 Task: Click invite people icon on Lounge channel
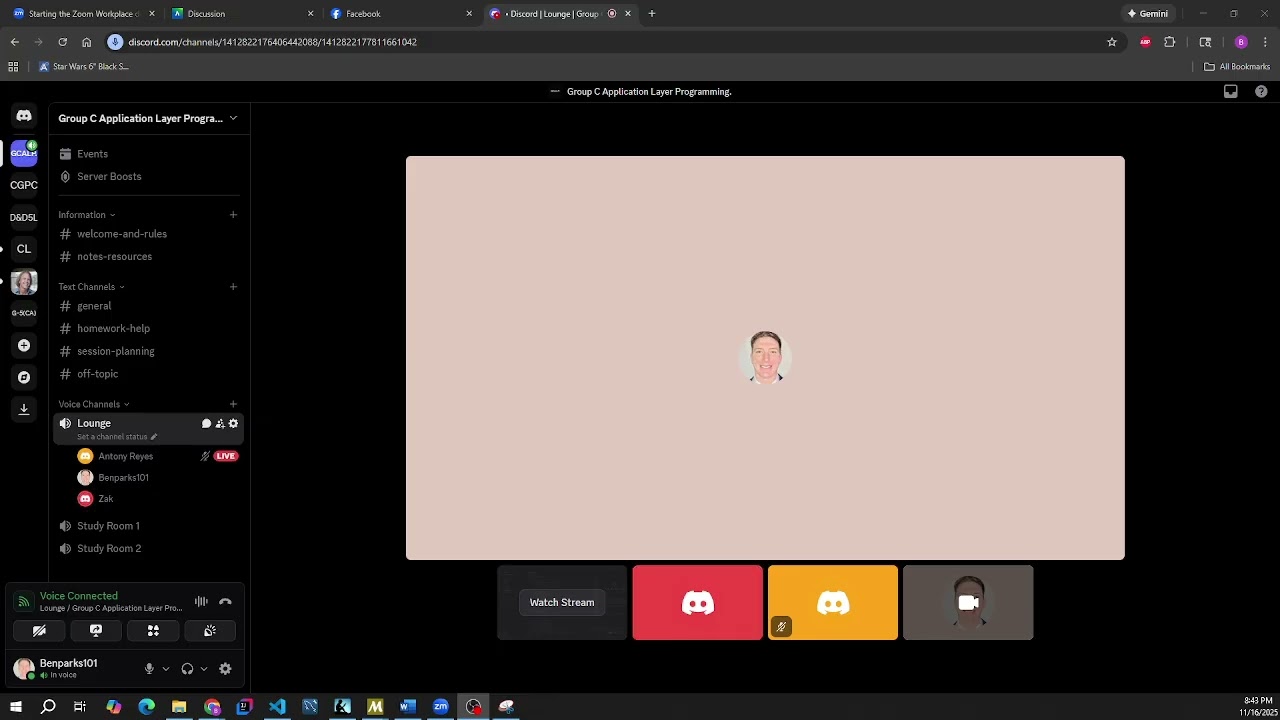click(220, 424)
